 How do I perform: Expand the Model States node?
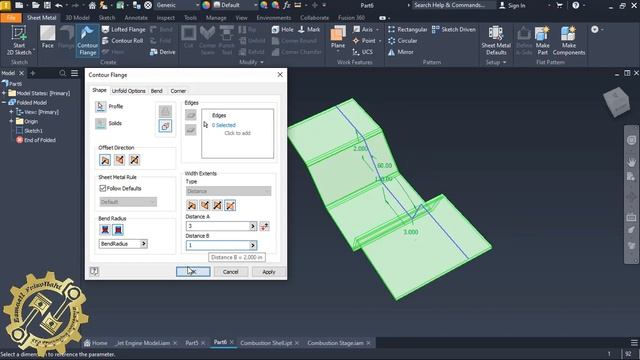[x=4, y=93]
